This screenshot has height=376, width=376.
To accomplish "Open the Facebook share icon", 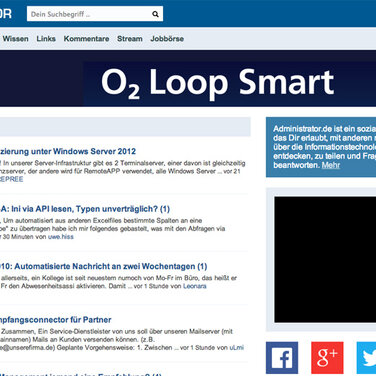I will point(282,358).
